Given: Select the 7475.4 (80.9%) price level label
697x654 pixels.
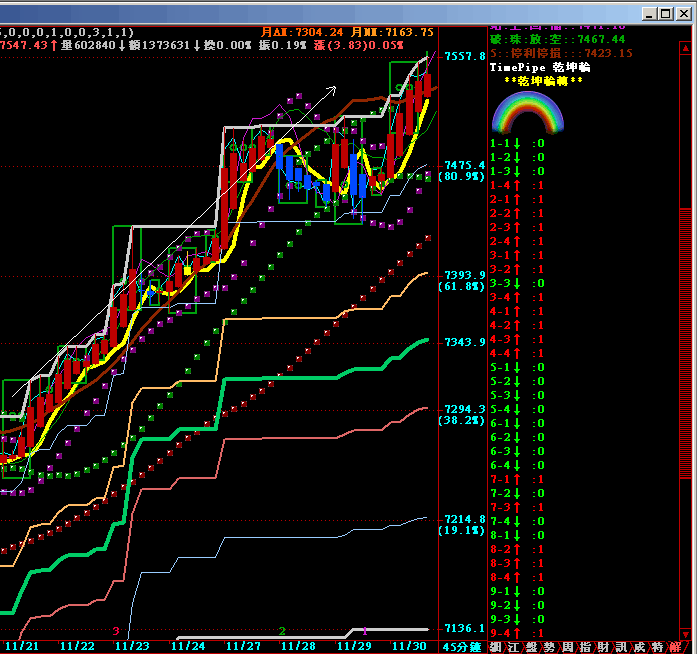Looking at the screenshot, I should click(x=463, y=170).
